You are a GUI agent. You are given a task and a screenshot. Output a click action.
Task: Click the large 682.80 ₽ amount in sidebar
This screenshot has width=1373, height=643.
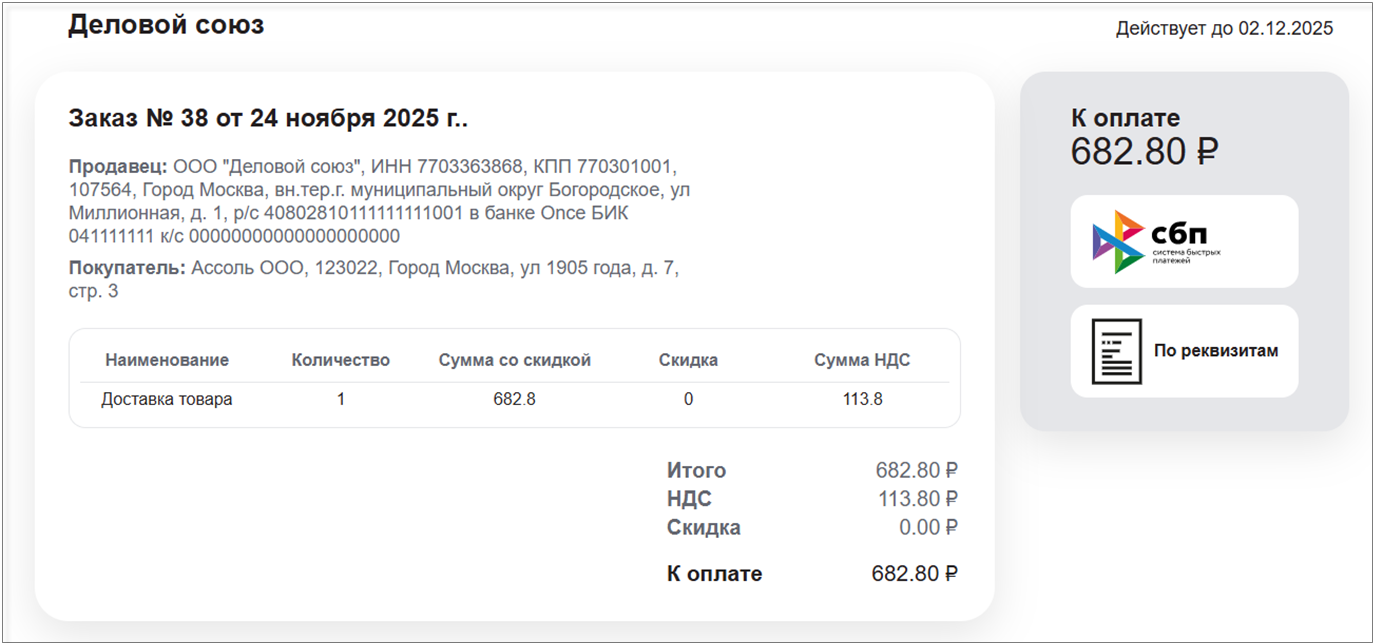(1144, 152)
